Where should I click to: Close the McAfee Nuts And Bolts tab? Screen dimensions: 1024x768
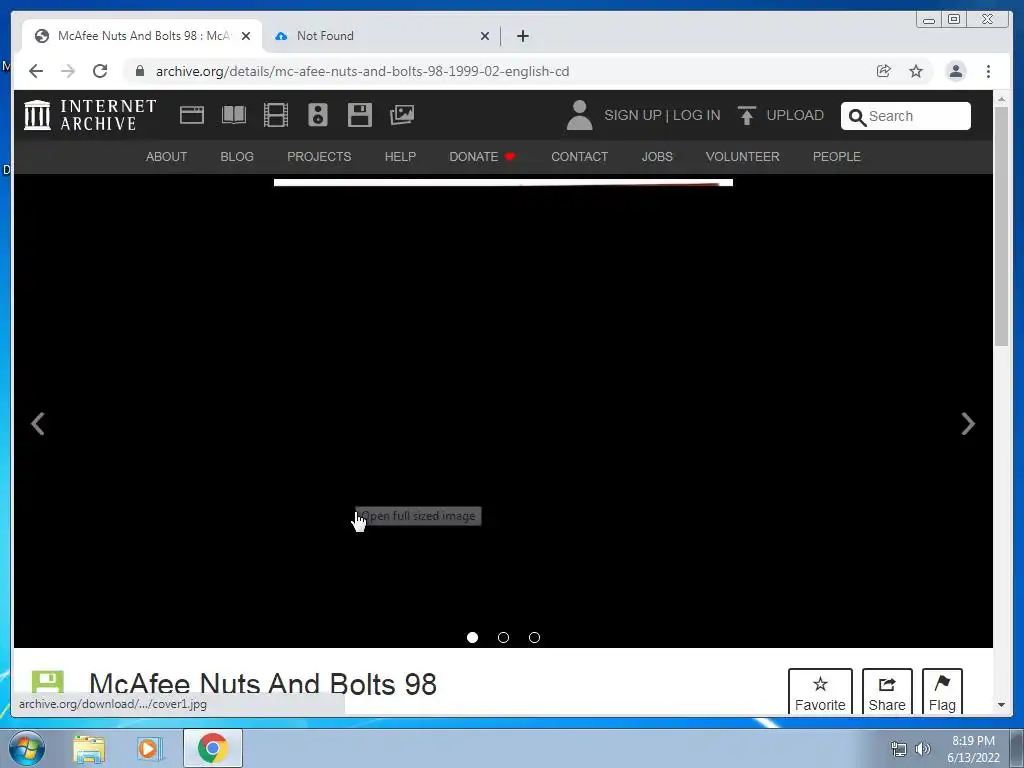[246, 36]
